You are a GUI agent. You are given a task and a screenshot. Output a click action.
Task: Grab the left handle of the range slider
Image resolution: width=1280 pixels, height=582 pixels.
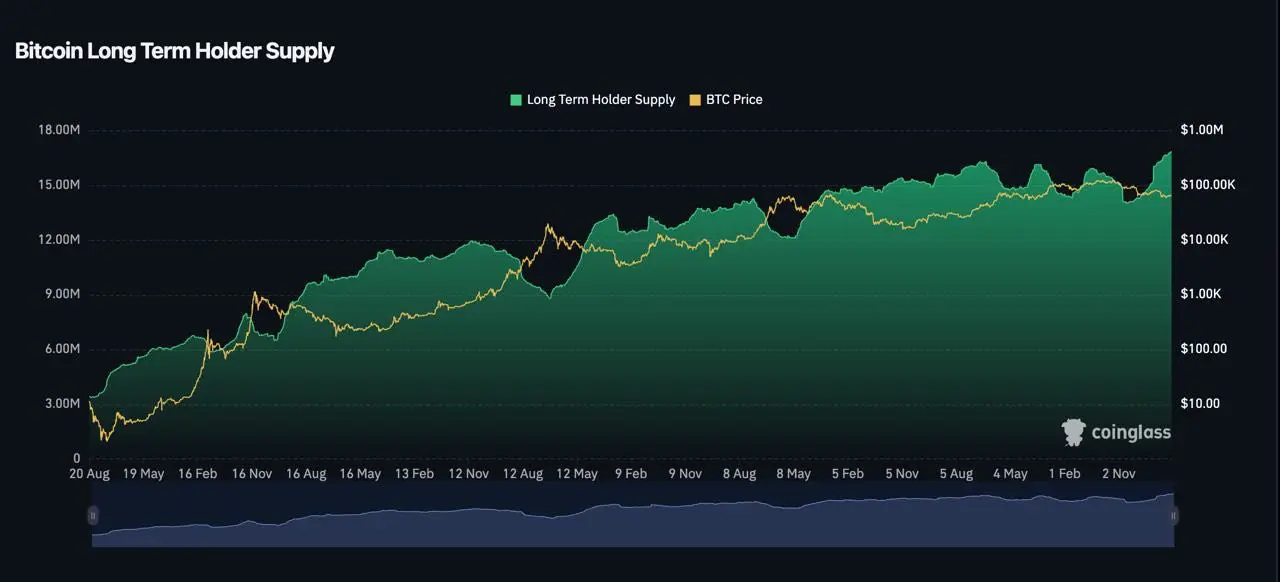[93, 516]
